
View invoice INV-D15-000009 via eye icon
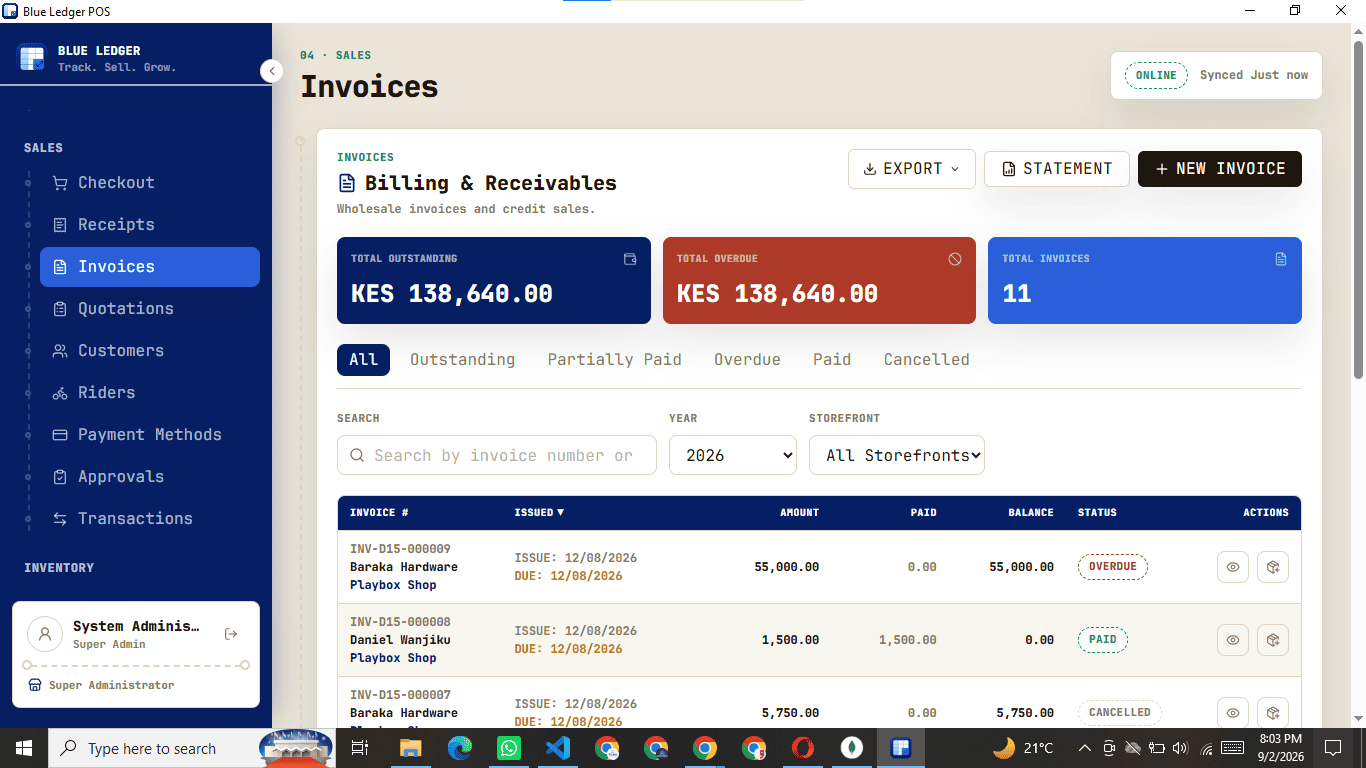click(1233, 567)
